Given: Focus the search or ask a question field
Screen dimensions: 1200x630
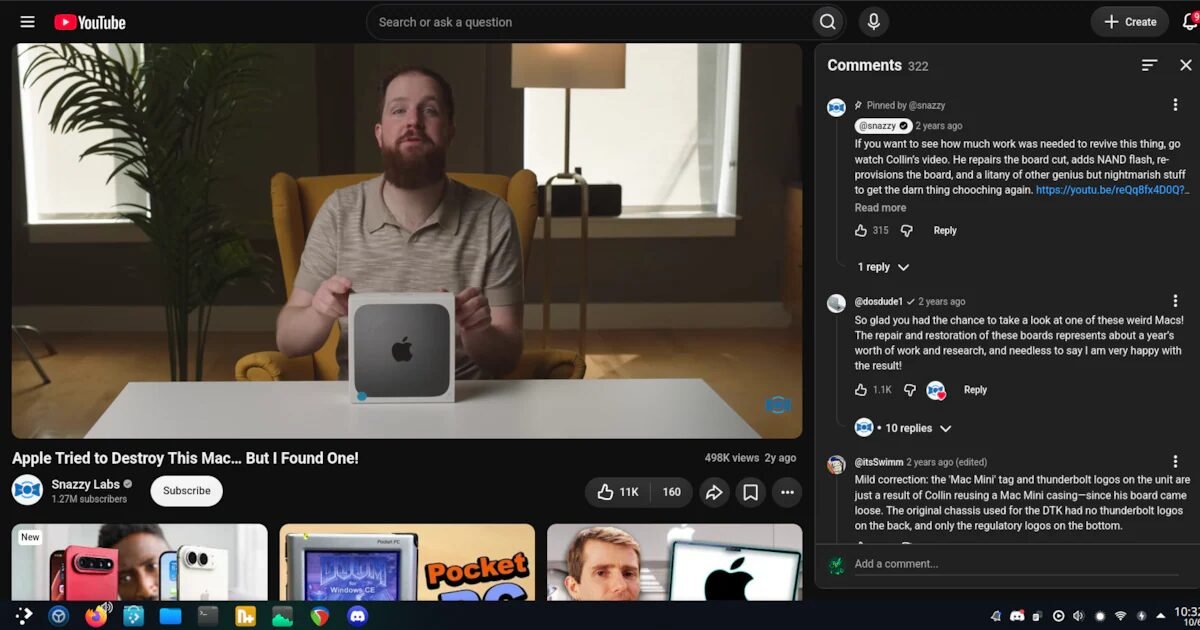Looking at the screenshot, I should 590,22.
